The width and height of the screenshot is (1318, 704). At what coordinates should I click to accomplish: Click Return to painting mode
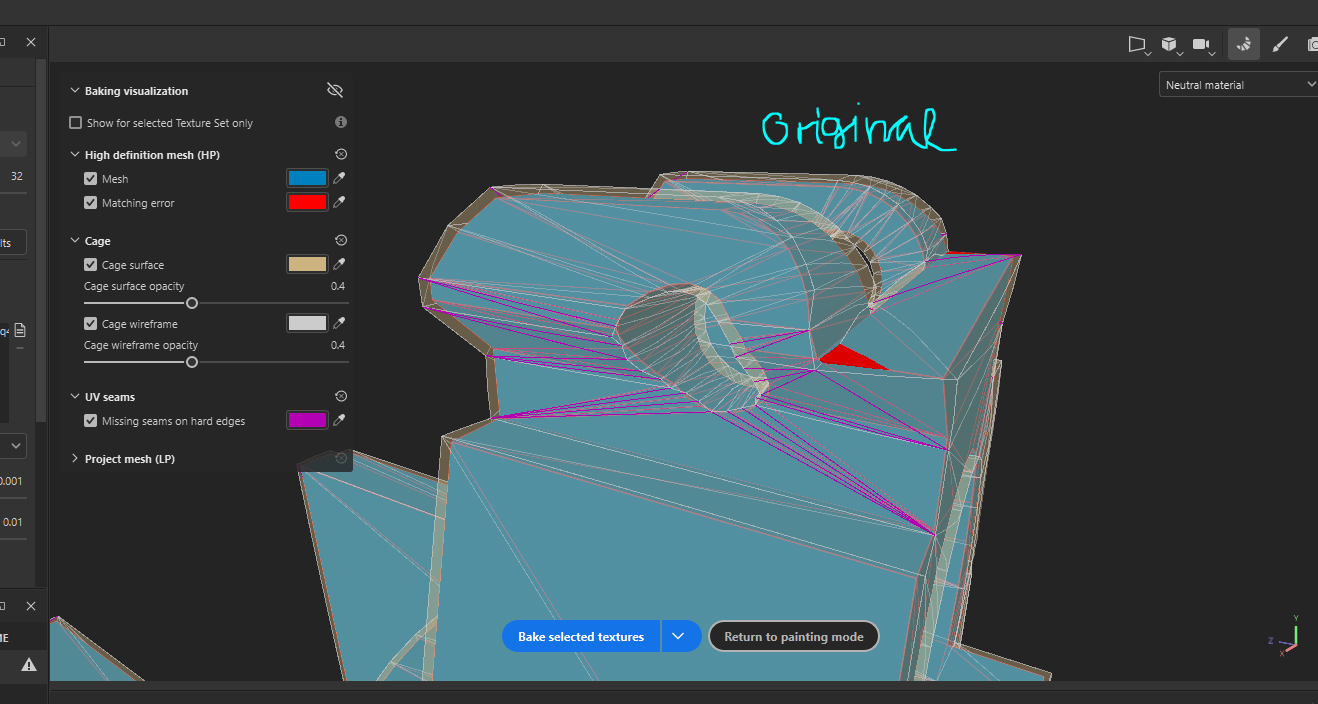tap(793, 637)
